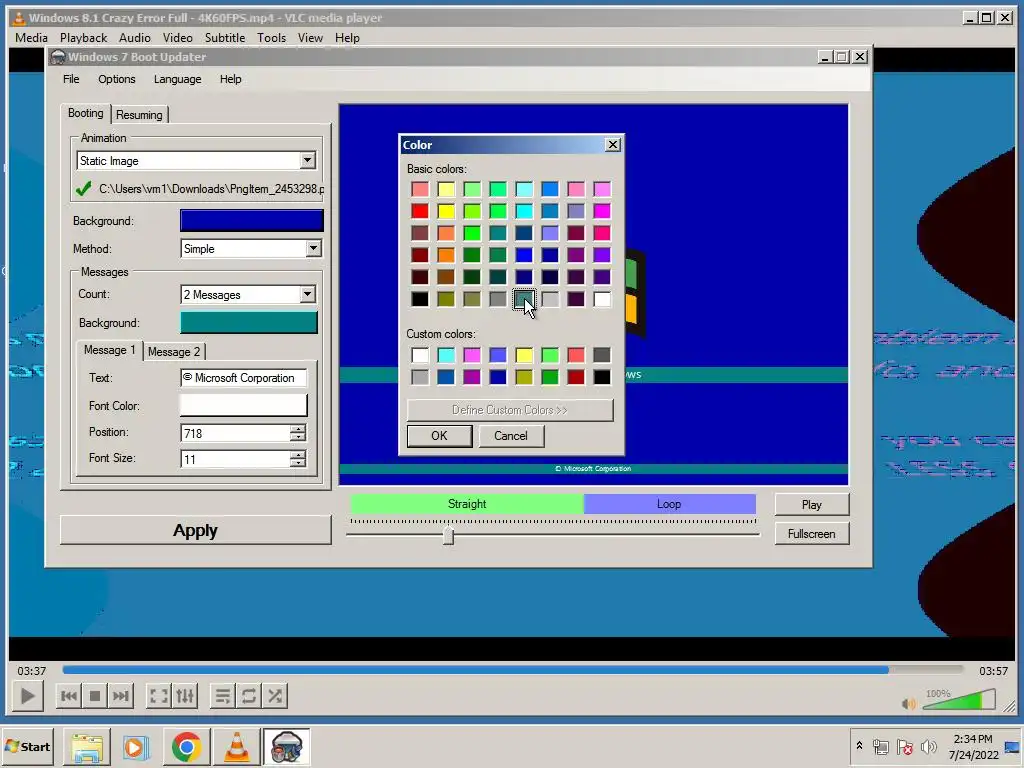Screen dimensions: 1024x768
Task: Toggle VLC loop mode icon
Action: pyautogui.click(x=249, y=696)
